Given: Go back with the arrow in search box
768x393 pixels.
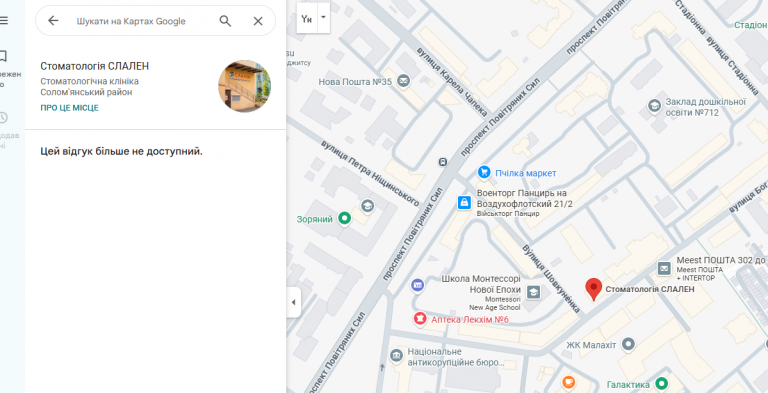Looking at the screenshot, I should 53,21.
